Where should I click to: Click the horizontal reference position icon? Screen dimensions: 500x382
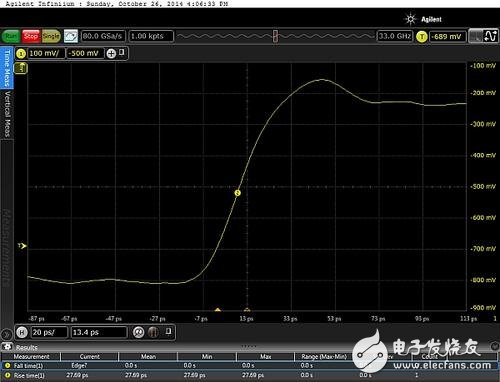point(153,332)
